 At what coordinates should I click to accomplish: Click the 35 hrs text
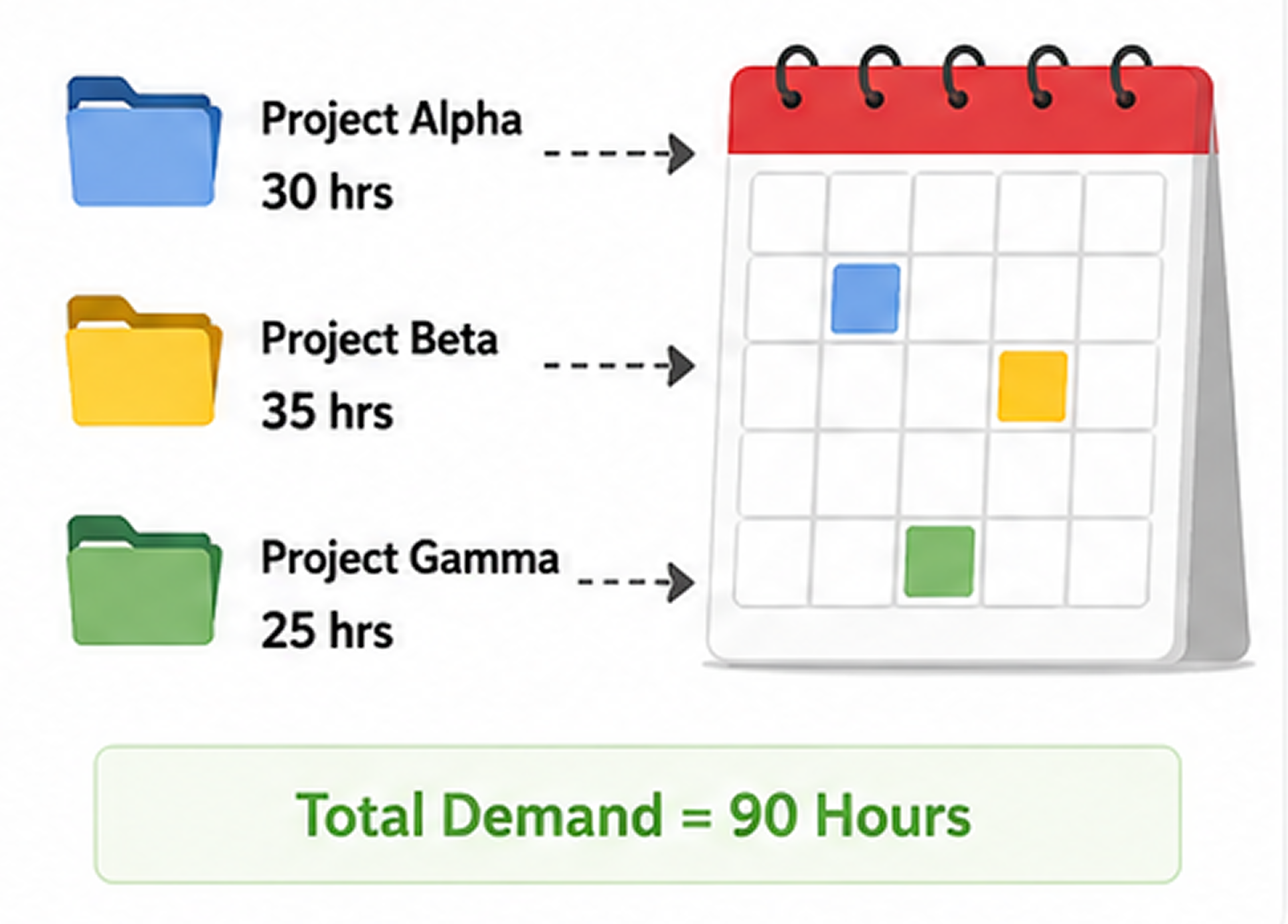coord(327,412)
